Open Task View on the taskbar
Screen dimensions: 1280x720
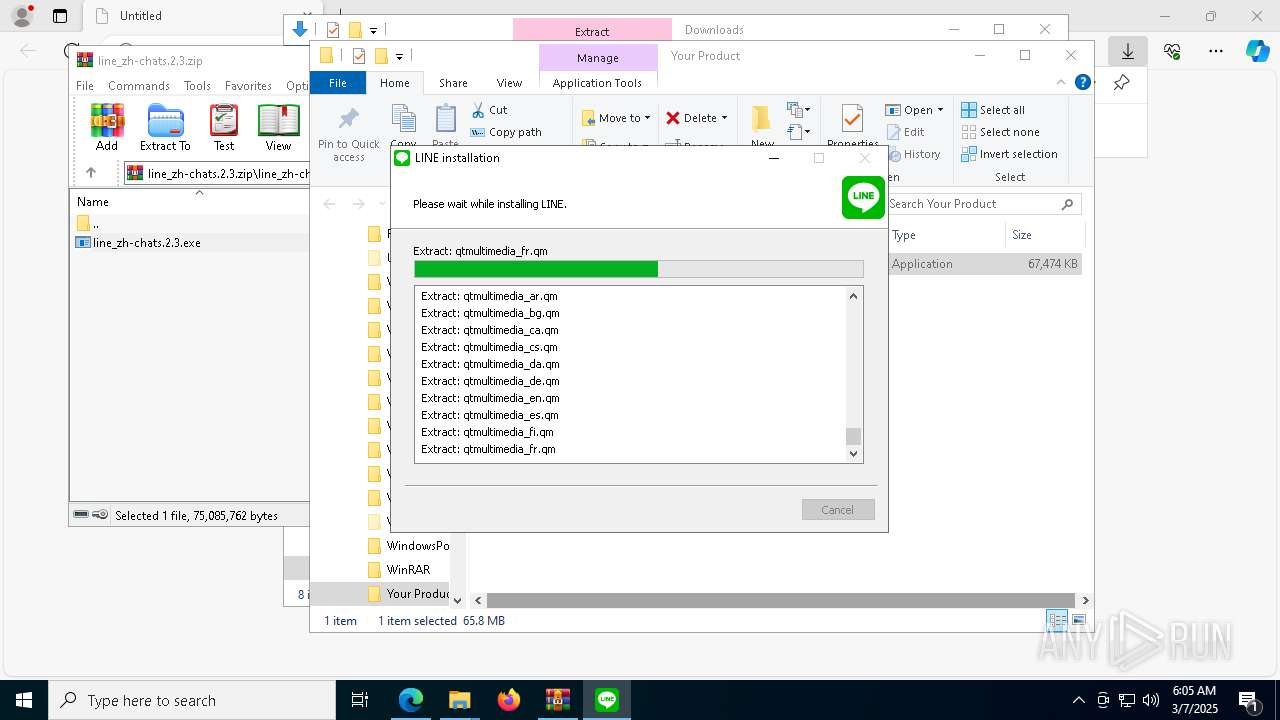[x=360, y=700]
